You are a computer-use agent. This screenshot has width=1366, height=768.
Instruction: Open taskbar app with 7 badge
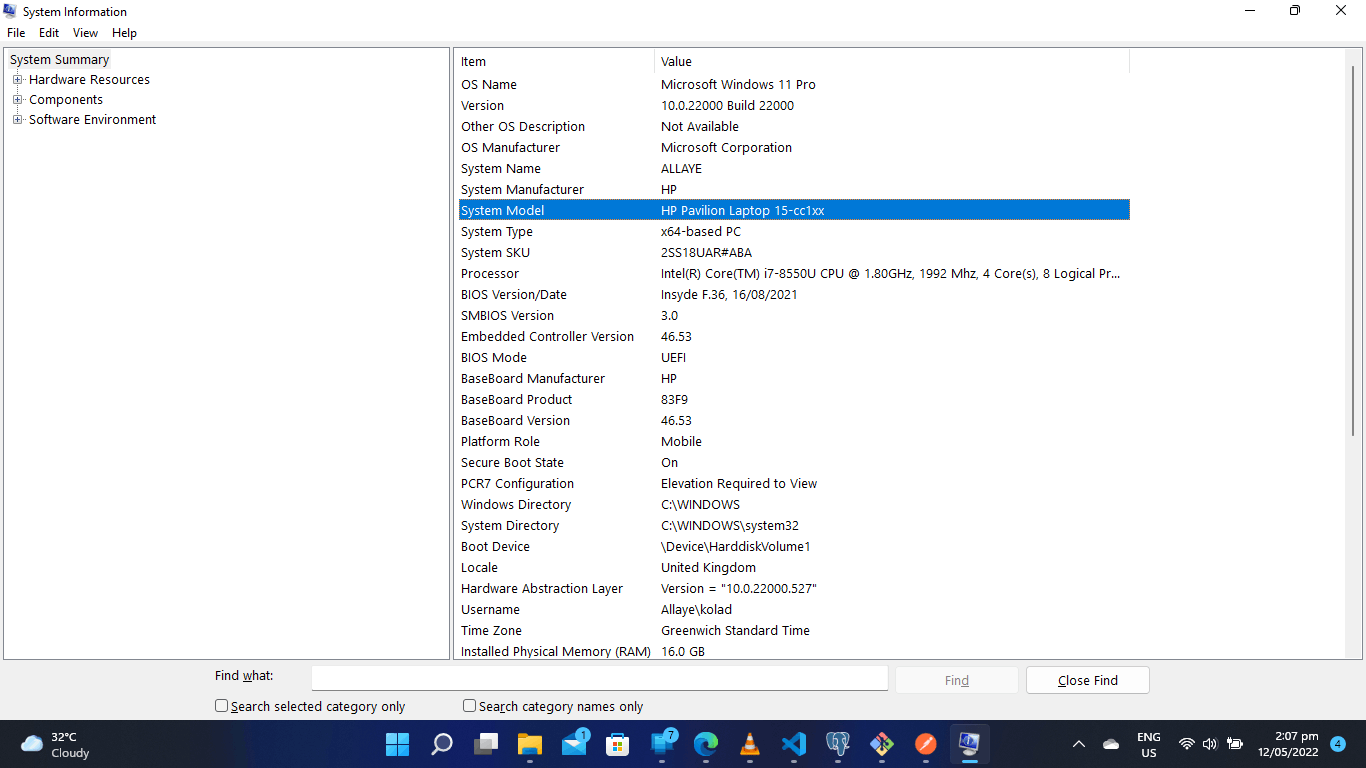pyautogui.click(x=663, y=744)
